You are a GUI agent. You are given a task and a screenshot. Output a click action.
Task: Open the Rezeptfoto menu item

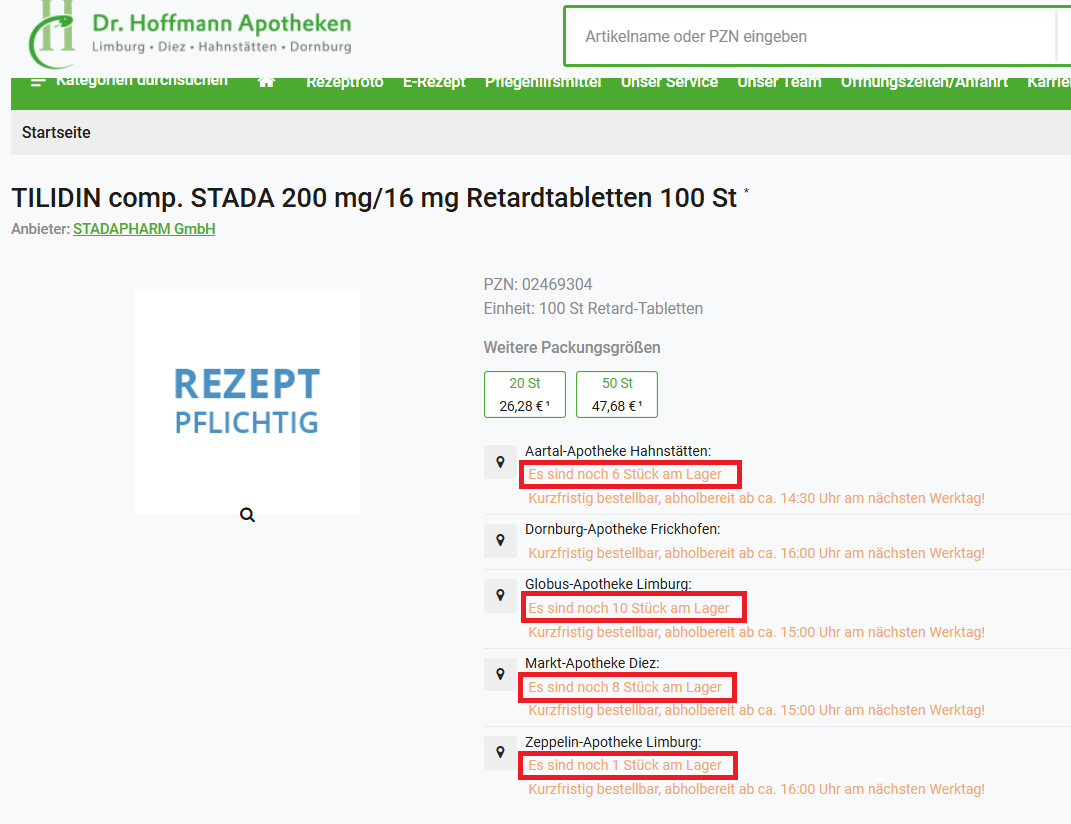(x=345, y=82)
